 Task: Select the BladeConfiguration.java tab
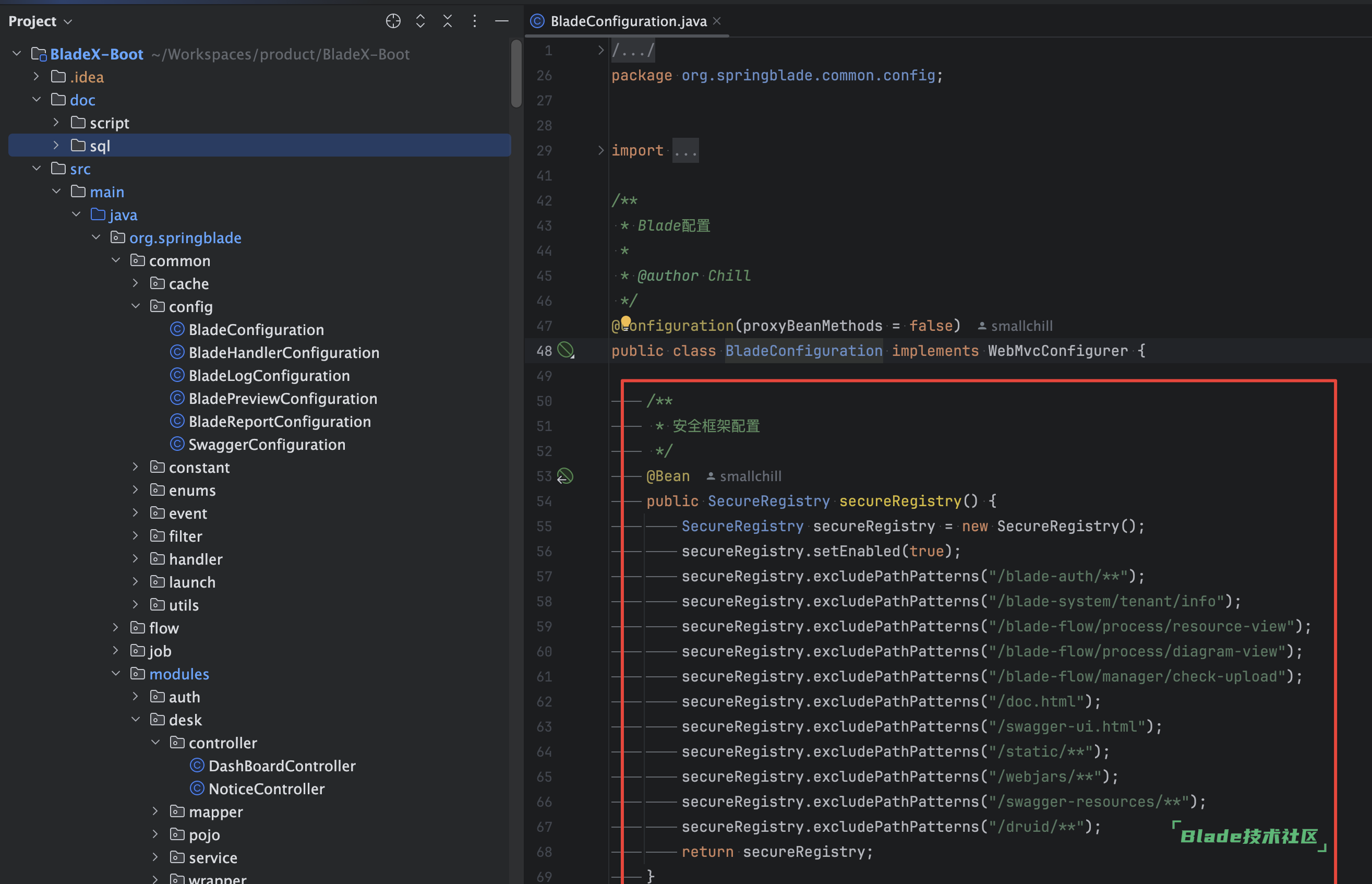[621, 20]
